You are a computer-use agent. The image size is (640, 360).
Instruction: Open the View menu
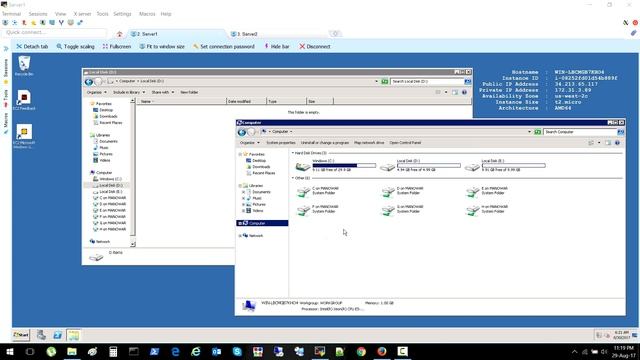(x=60, y=14)
